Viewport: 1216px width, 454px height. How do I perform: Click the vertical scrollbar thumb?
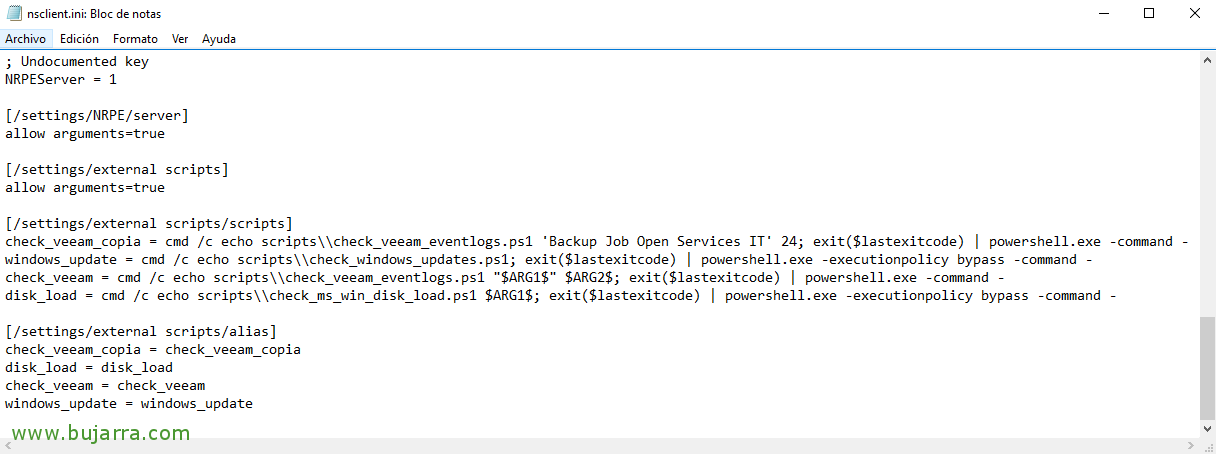tap(1207, 367)
